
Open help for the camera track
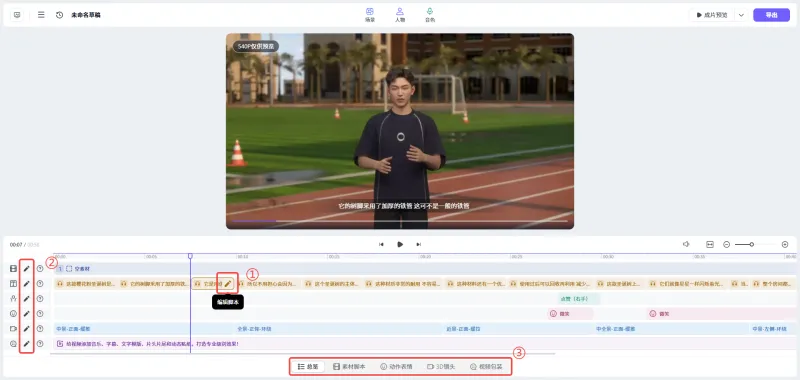pos(40,328)
